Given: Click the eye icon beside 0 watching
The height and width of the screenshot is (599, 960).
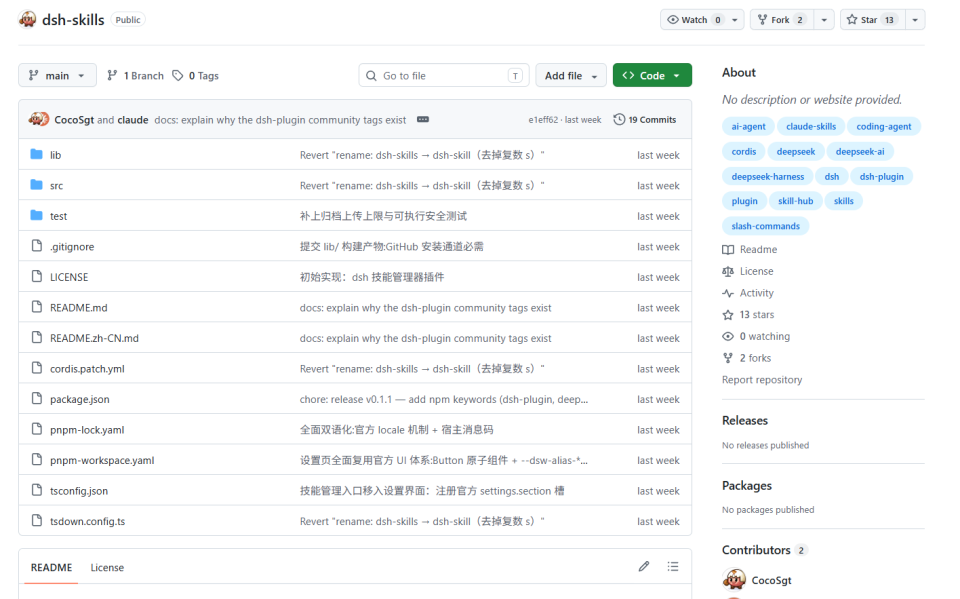Looking at the screenshot, I should 728,336.
